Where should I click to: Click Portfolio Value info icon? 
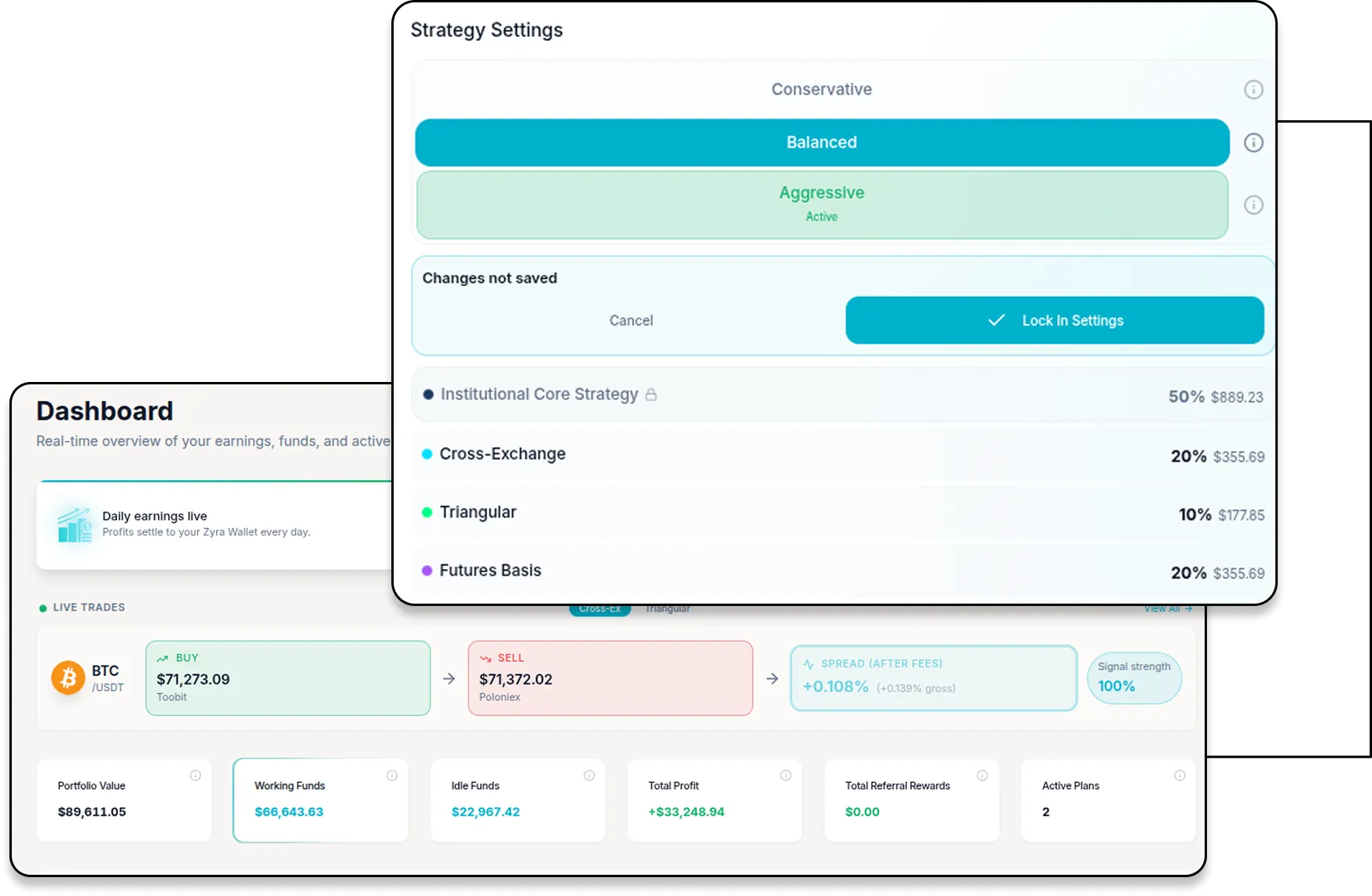coord(196,776)
